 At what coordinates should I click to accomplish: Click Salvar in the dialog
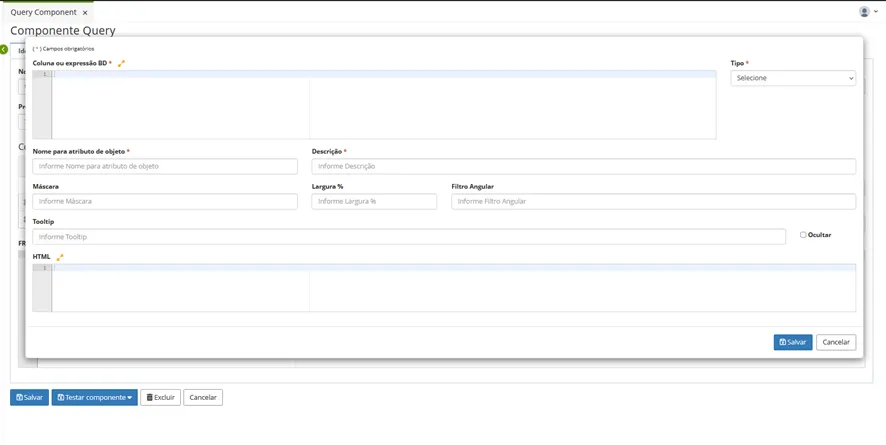pos(793,342)
